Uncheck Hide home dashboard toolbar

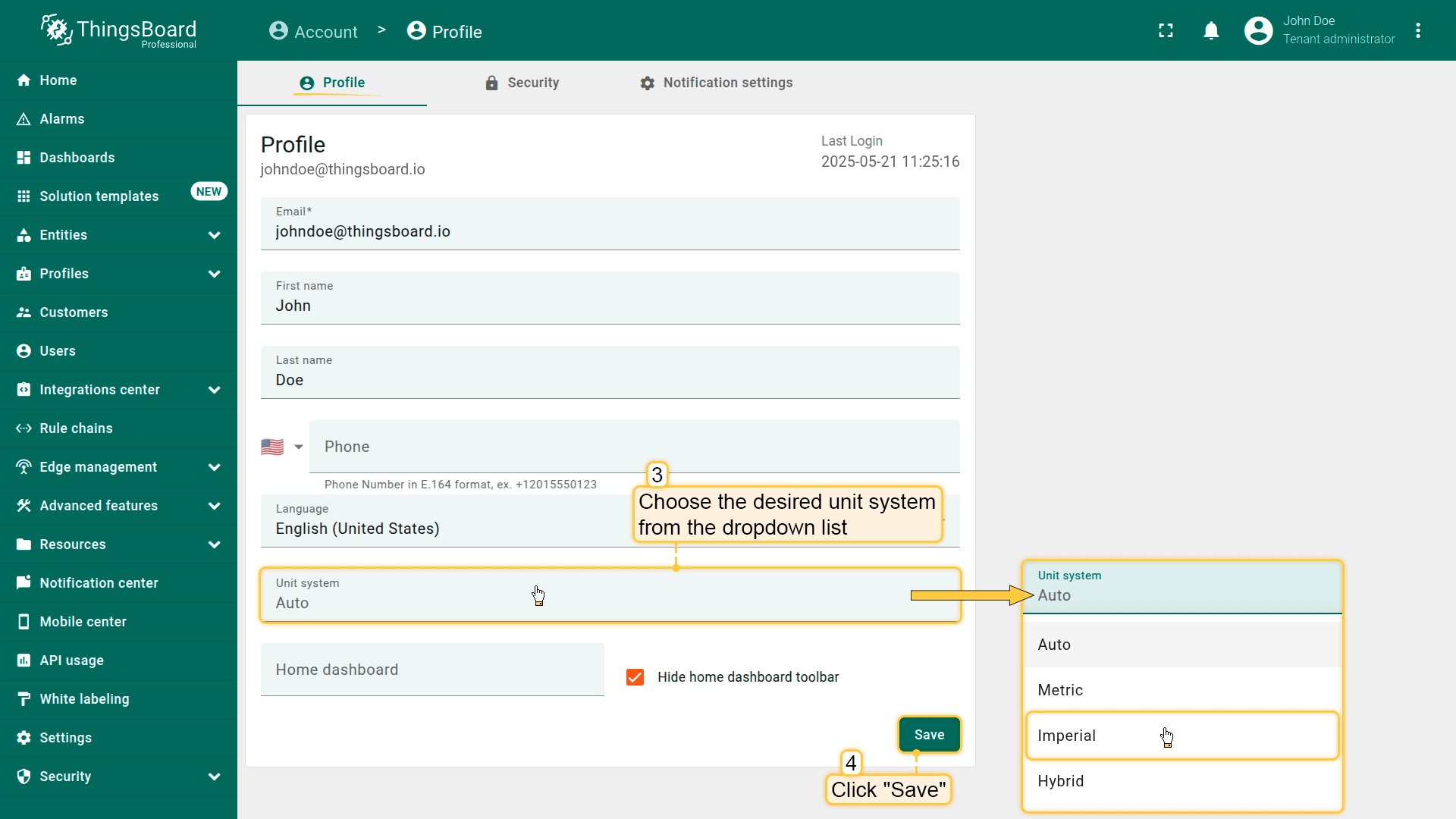635,677
